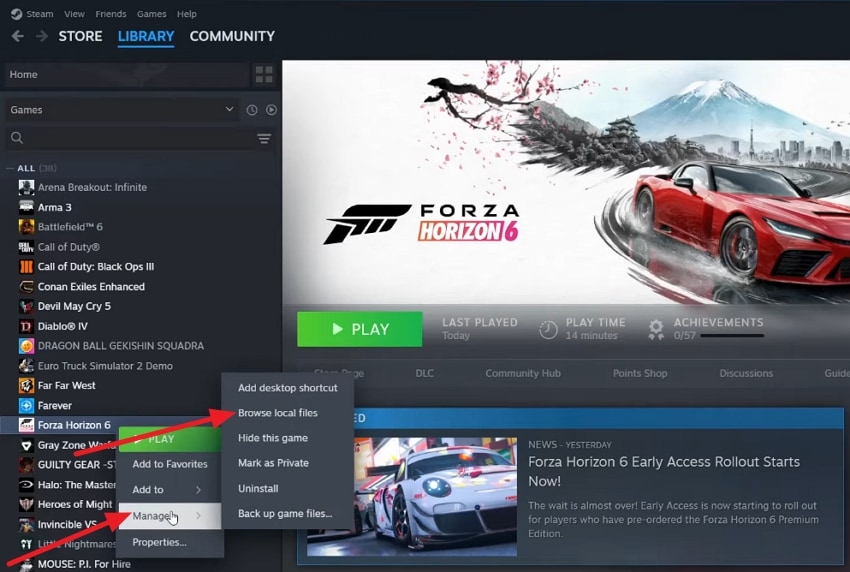850x572 pixels.
Task: Open the Games filter dropdown
Action: pyautogui.click(x=122, y=110)
